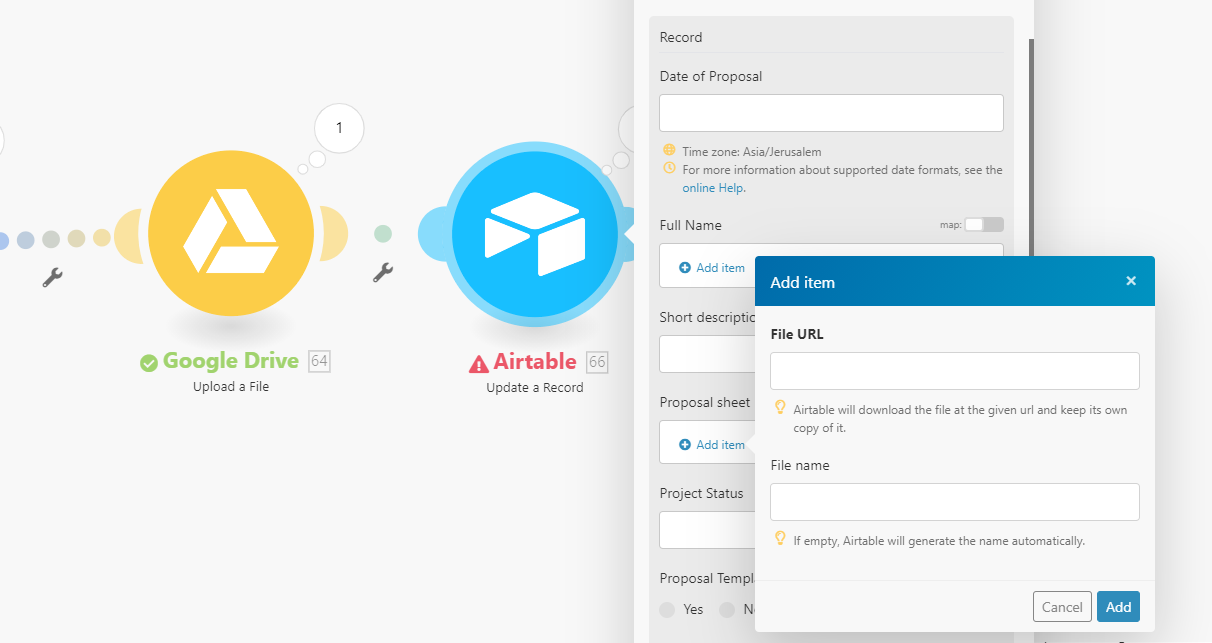Open the Airtable module
This screenshot has width=1212, height=643.
click(535, 234)
